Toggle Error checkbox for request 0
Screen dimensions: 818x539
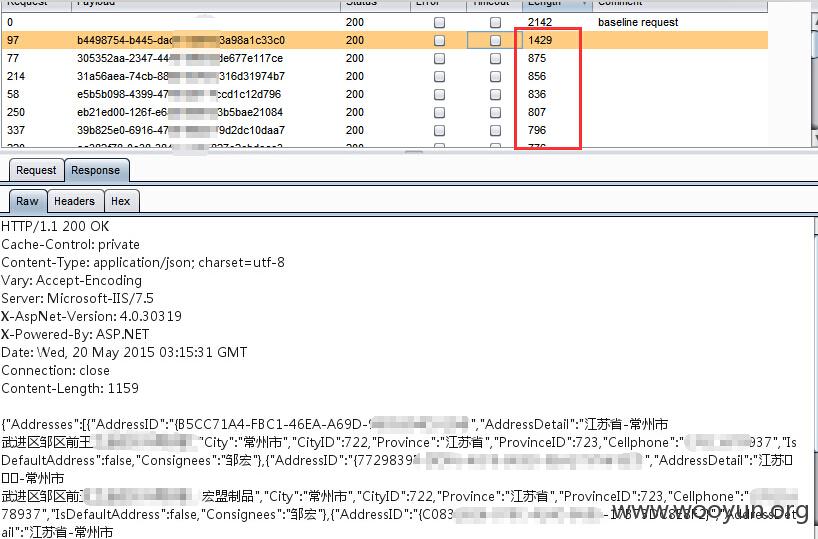pos(440,22)
